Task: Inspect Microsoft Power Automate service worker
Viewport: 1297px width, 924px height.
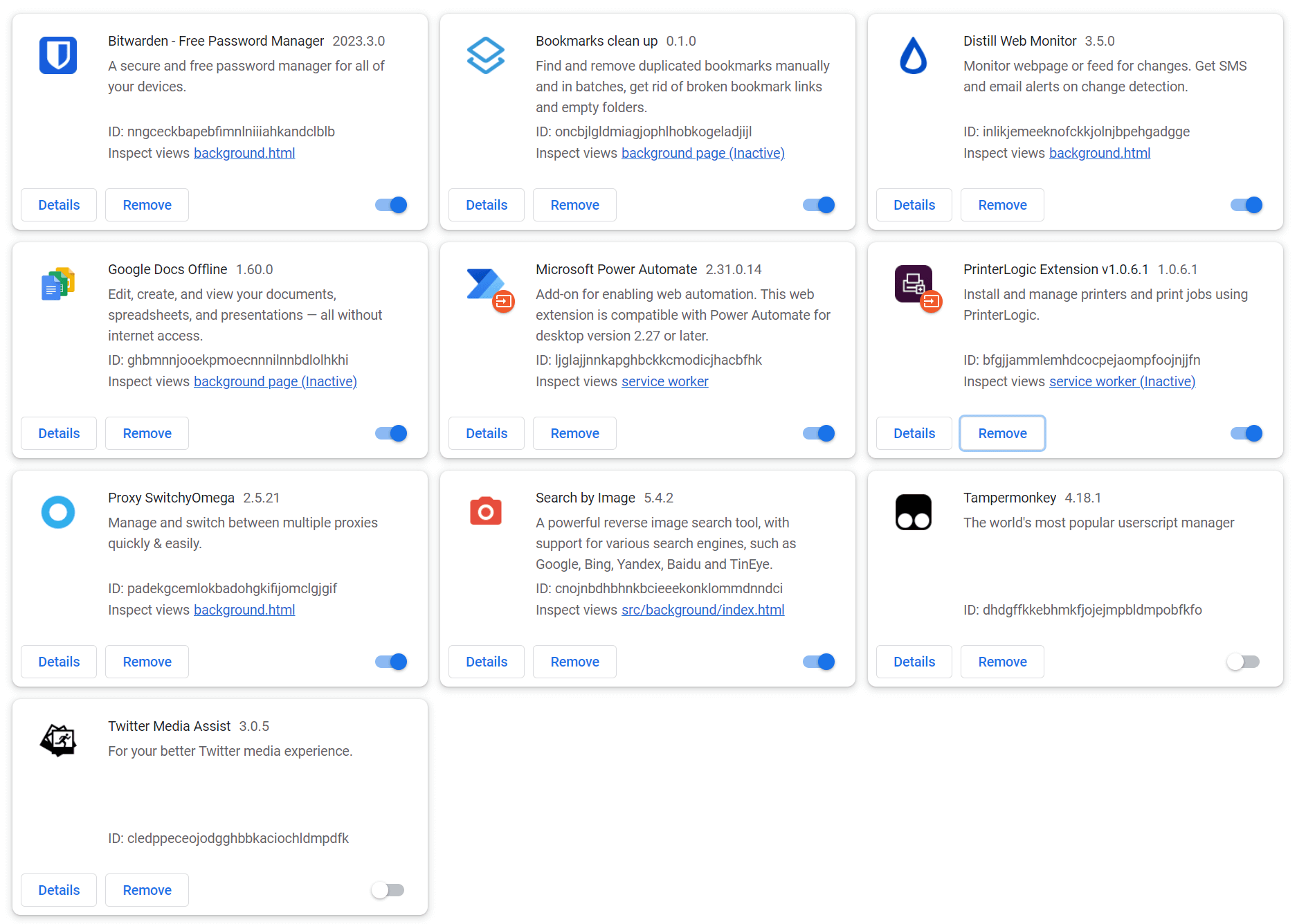Action: (x=664, y=381)
